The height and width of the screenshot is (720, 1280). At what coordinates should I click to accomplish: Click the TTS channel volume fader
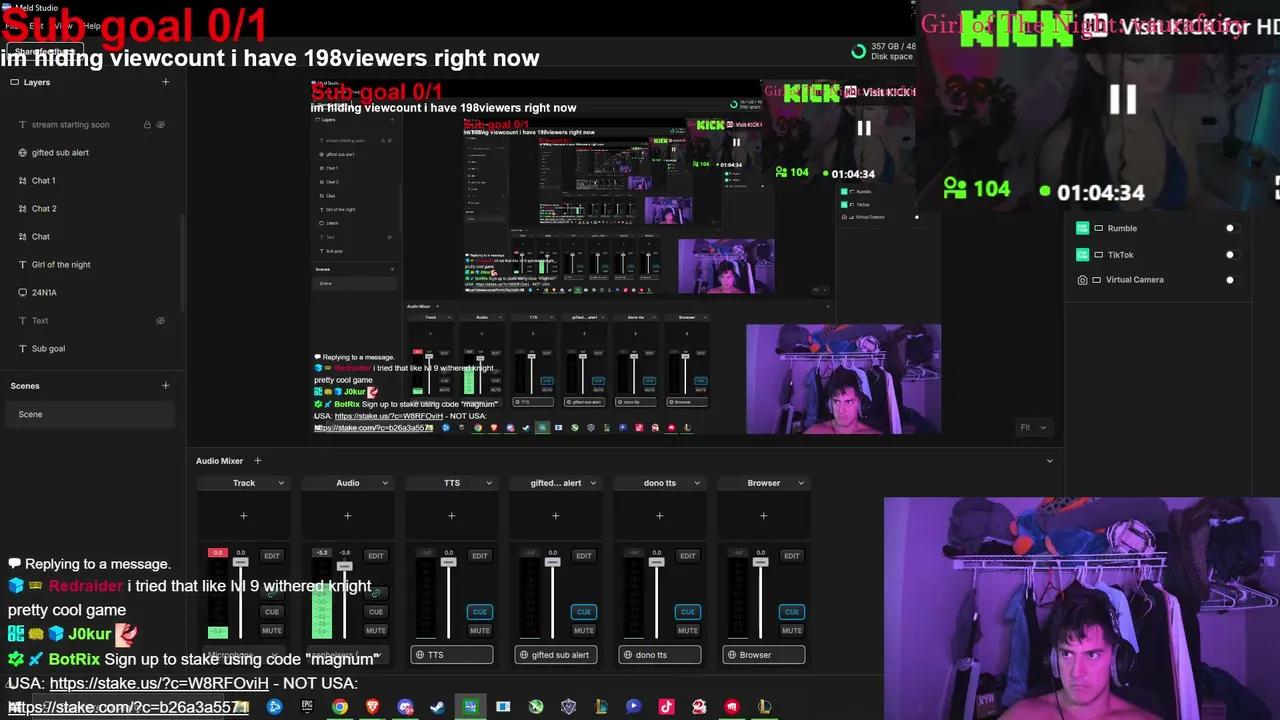pyautogui.click(x=448, y=563)
